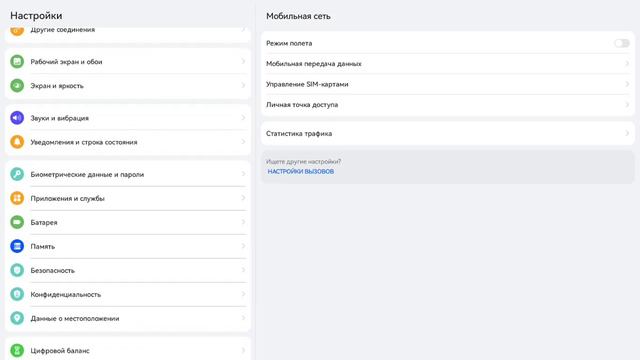Expand Мобильная передача данных chevron
640x360 pixels.
pos(627,64)
